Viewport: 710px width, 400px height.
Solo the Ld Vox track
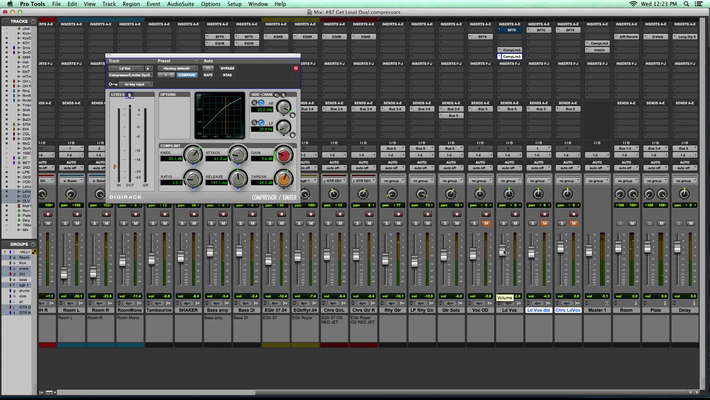tap(503, 223)
